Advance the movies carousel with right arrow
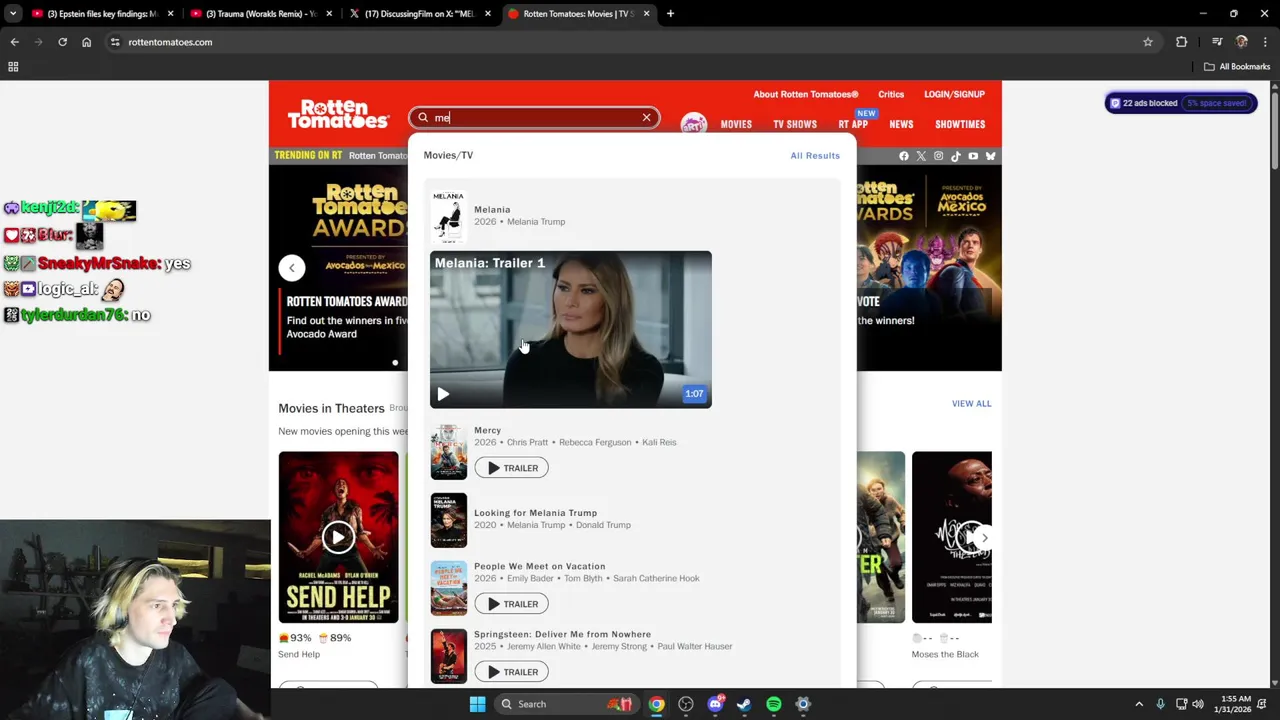The image size is (1280, 720). point(984,538)
